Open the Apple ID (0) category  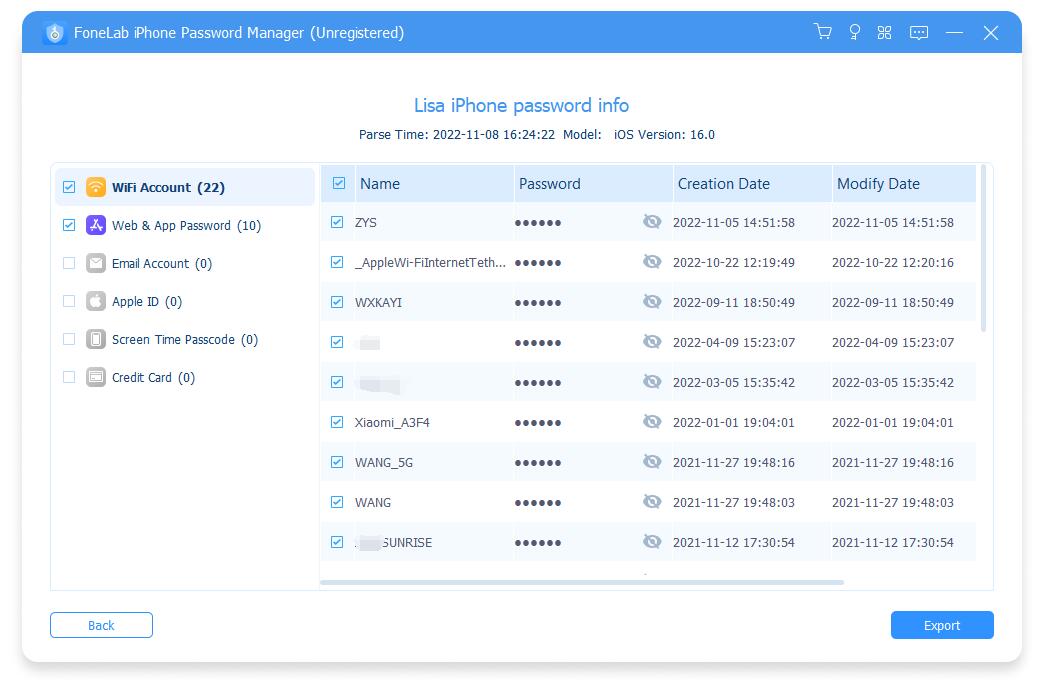pos(184,301)
